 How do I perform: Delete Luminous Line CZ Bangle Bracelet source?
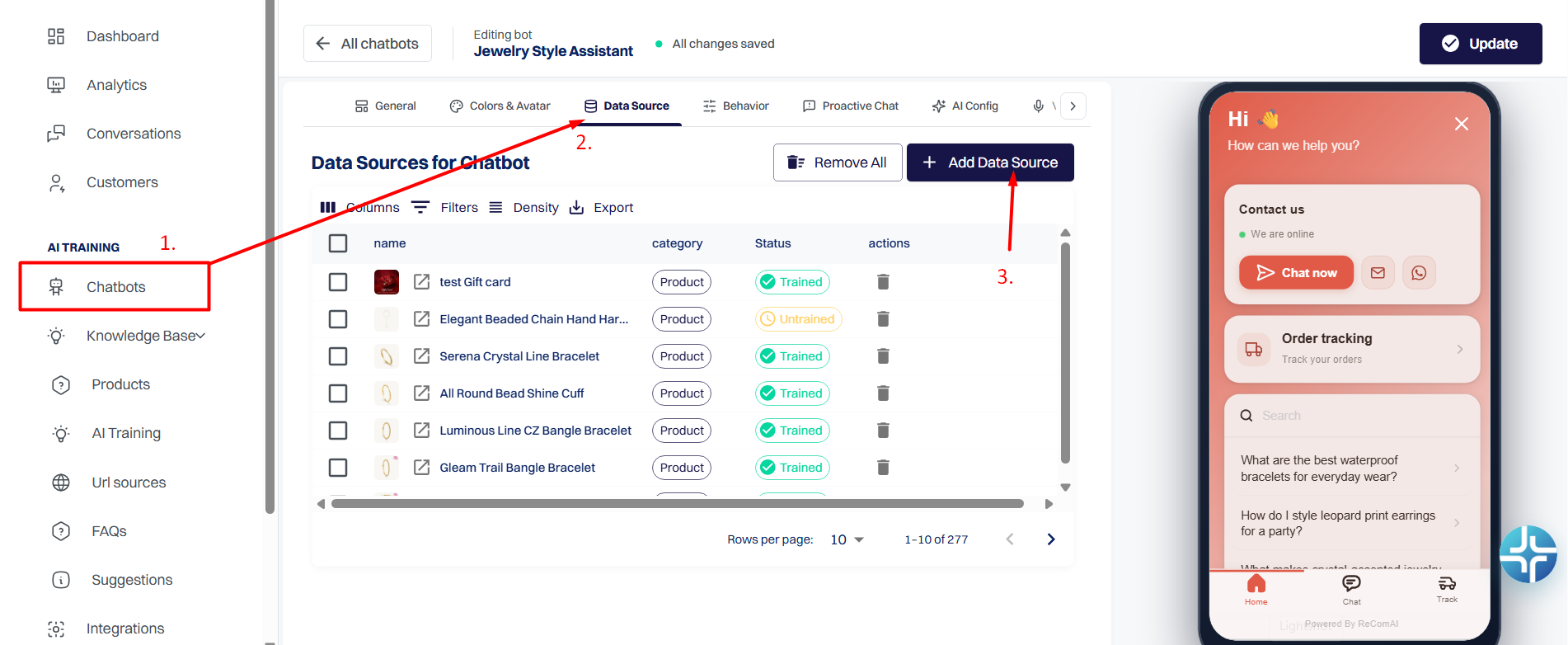[883, 431]
